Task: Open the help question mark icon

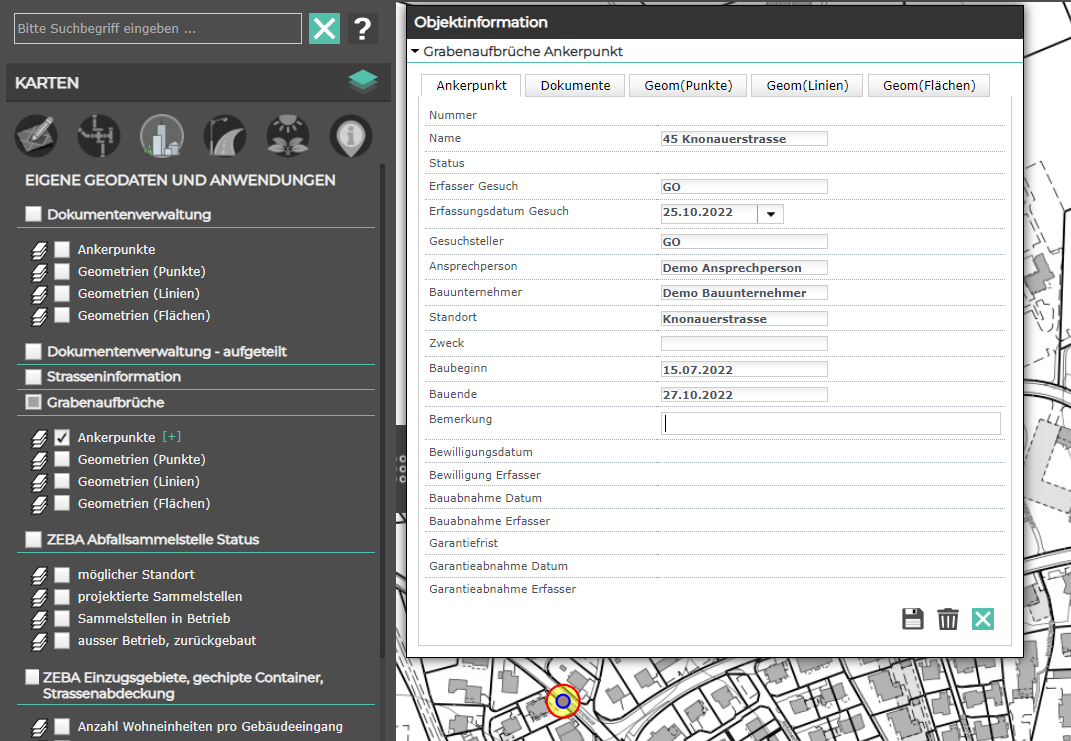Action: [363, 28]
